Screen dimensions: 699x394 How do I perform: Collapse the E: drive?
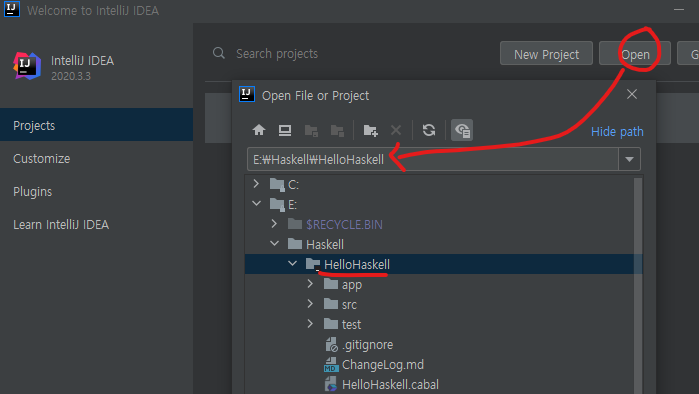click(x=256, y=203)
